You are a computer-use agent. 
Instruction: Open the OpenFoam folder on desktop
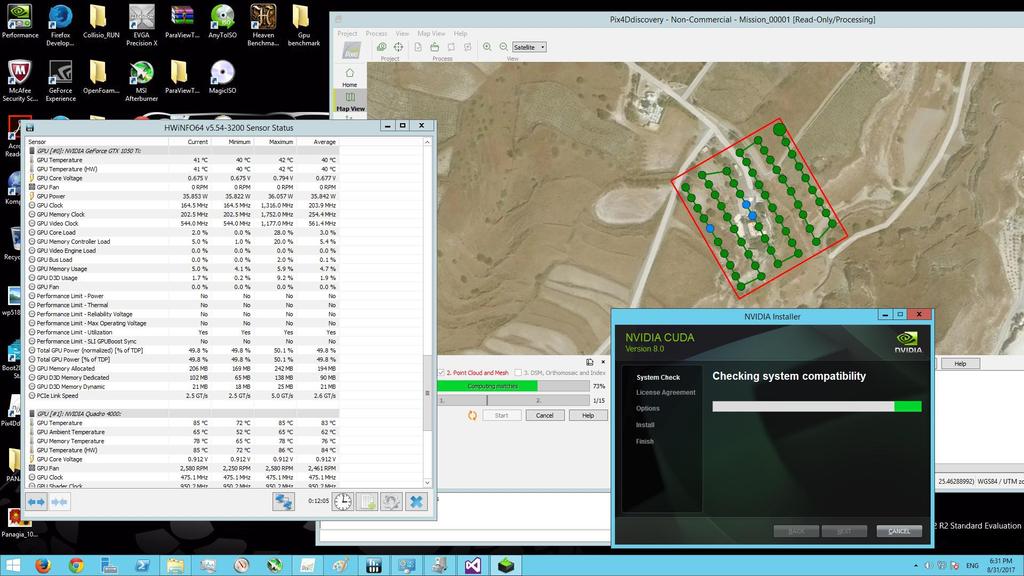[101, 77]
